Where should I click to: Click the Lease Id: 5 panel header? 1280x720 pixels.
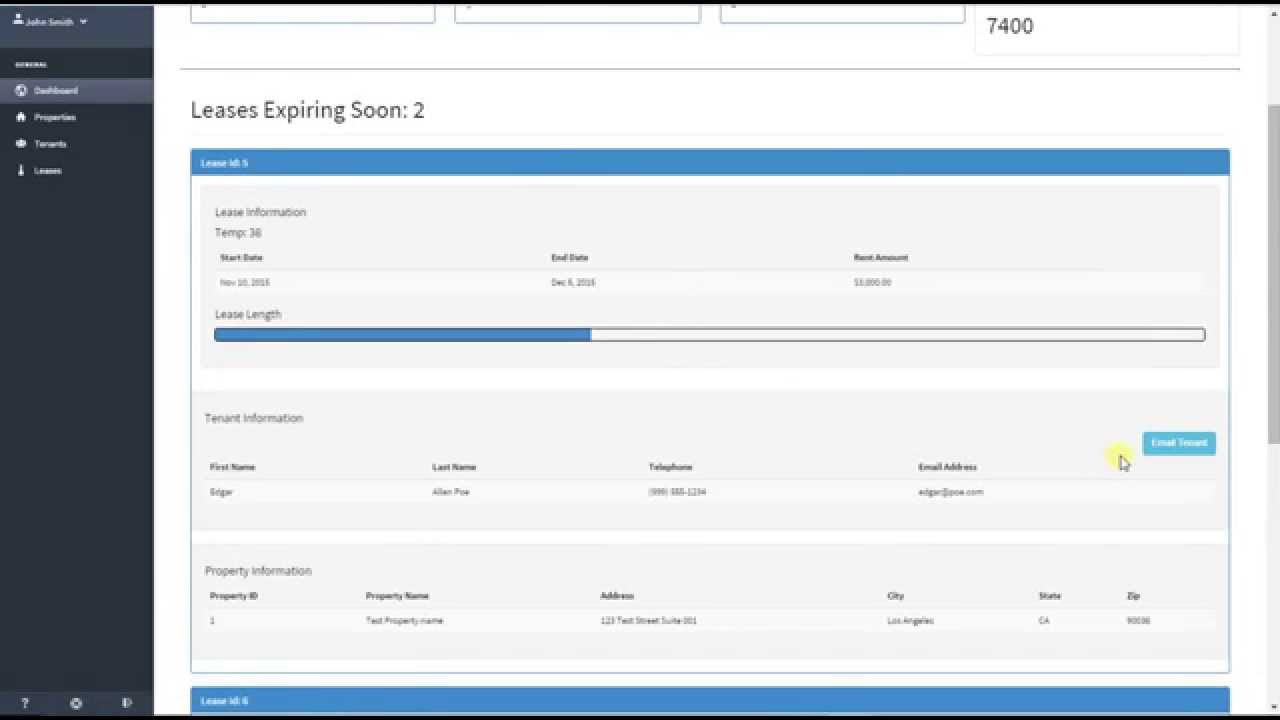click(710, 162)
